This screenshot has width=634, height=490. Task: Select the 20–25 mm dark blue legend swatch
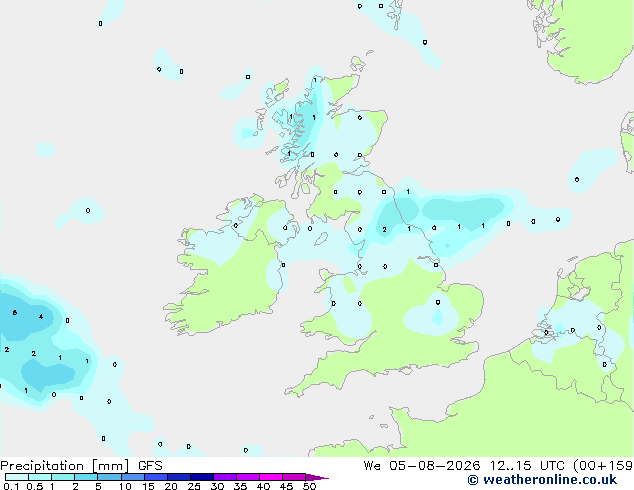click(179, 477)
